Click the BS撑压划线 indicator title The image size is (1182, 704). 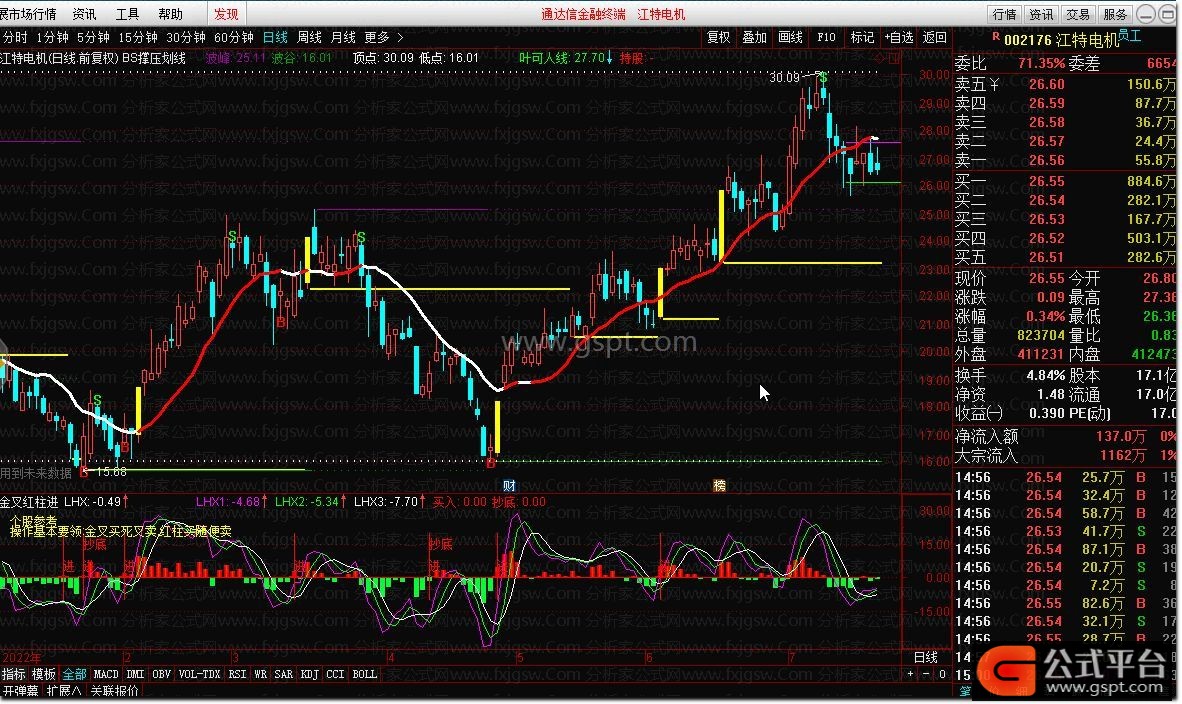point(154,58)
